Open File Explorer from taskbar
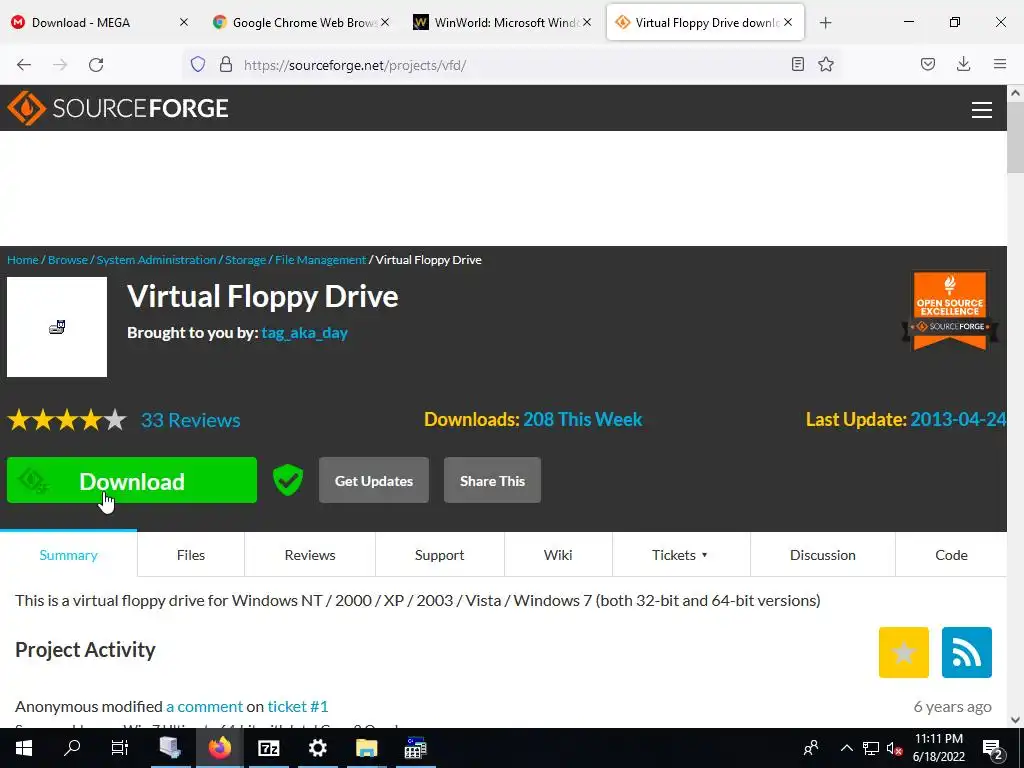 click(x=366, y=748)
